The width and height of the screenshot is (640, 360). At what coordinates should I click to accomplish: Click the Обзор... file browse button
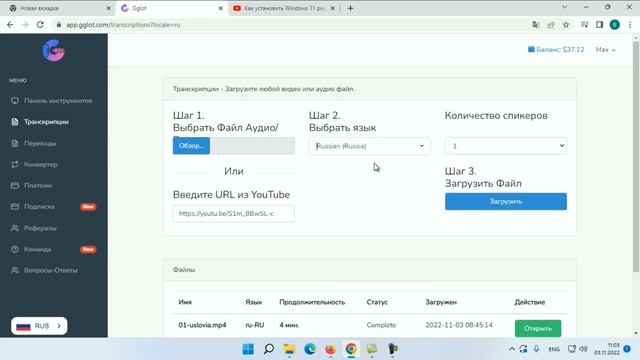click(x=191, y=146)
